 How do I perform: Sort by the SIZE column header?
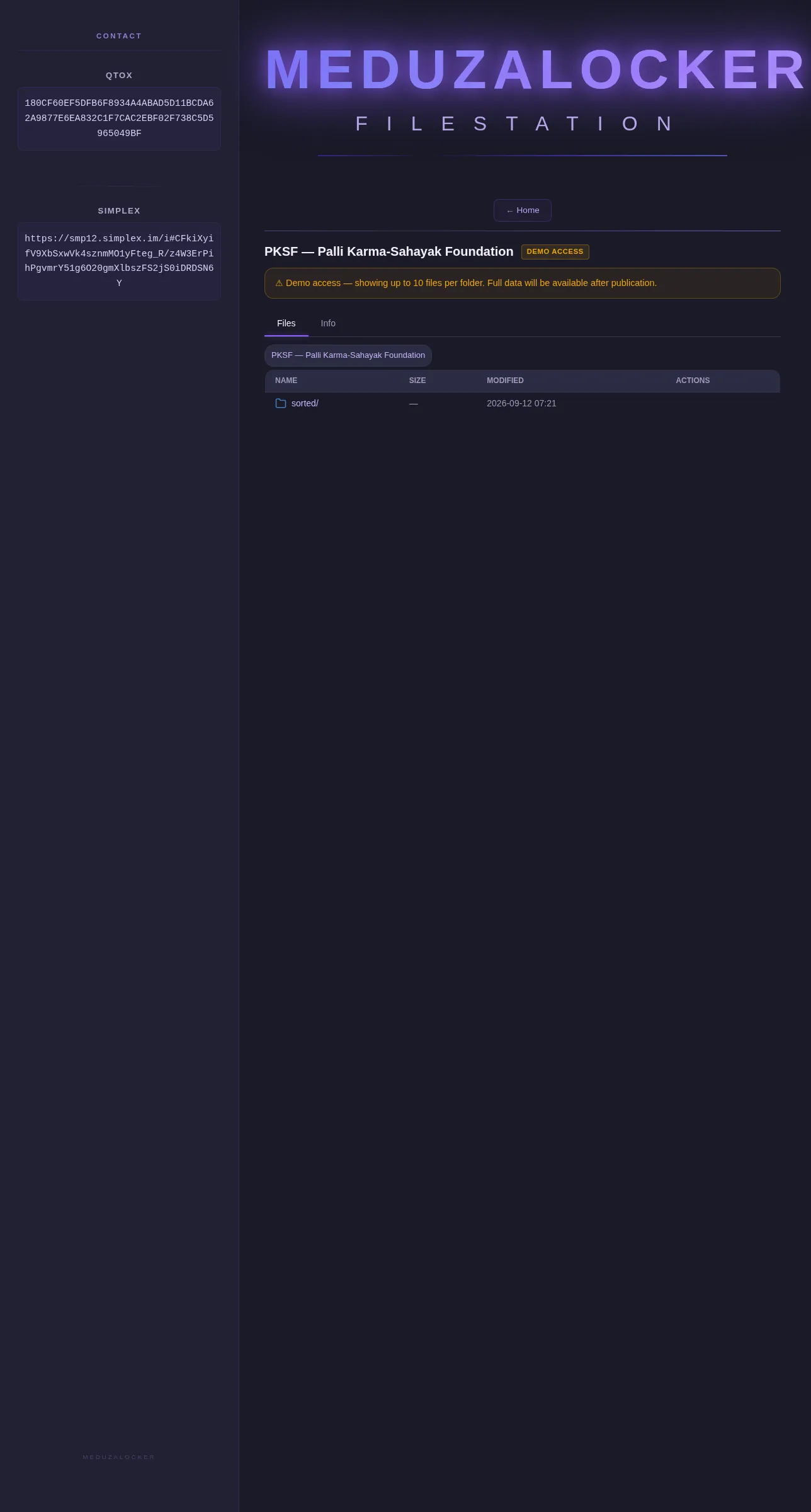tap(417, 381)
